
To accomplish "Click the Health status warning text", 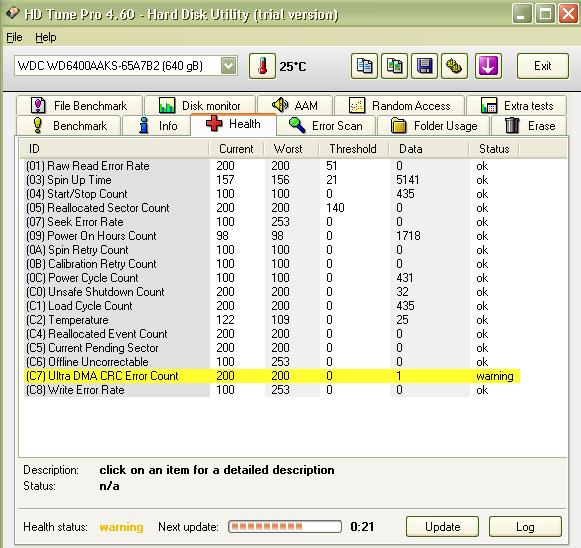I will [121, 527].
